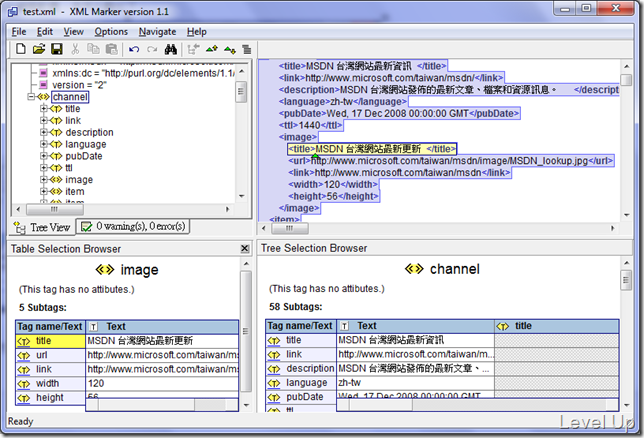Open the Edit menu

click(x=45, y=32)
